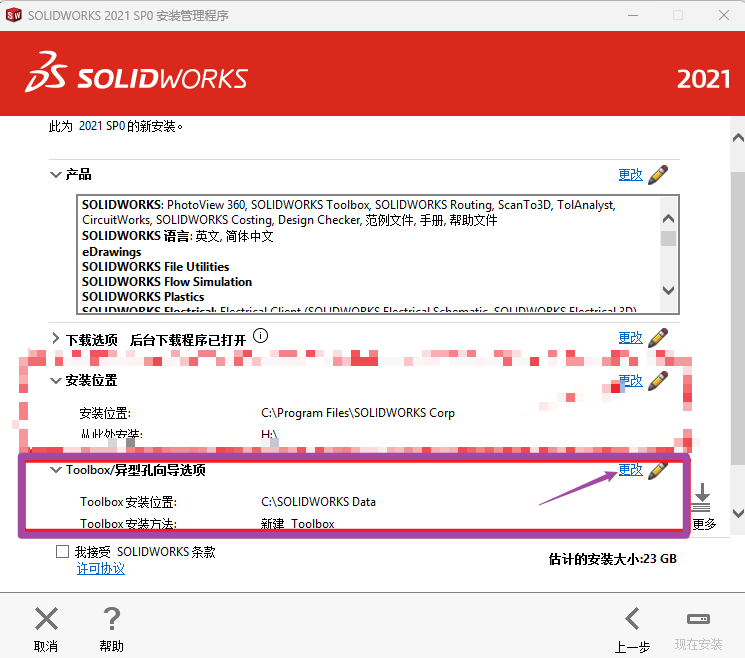The width and height of the screenshot is (745, 658).
Task: Click 更改 link for 安装位置
Action: [630, 381]
